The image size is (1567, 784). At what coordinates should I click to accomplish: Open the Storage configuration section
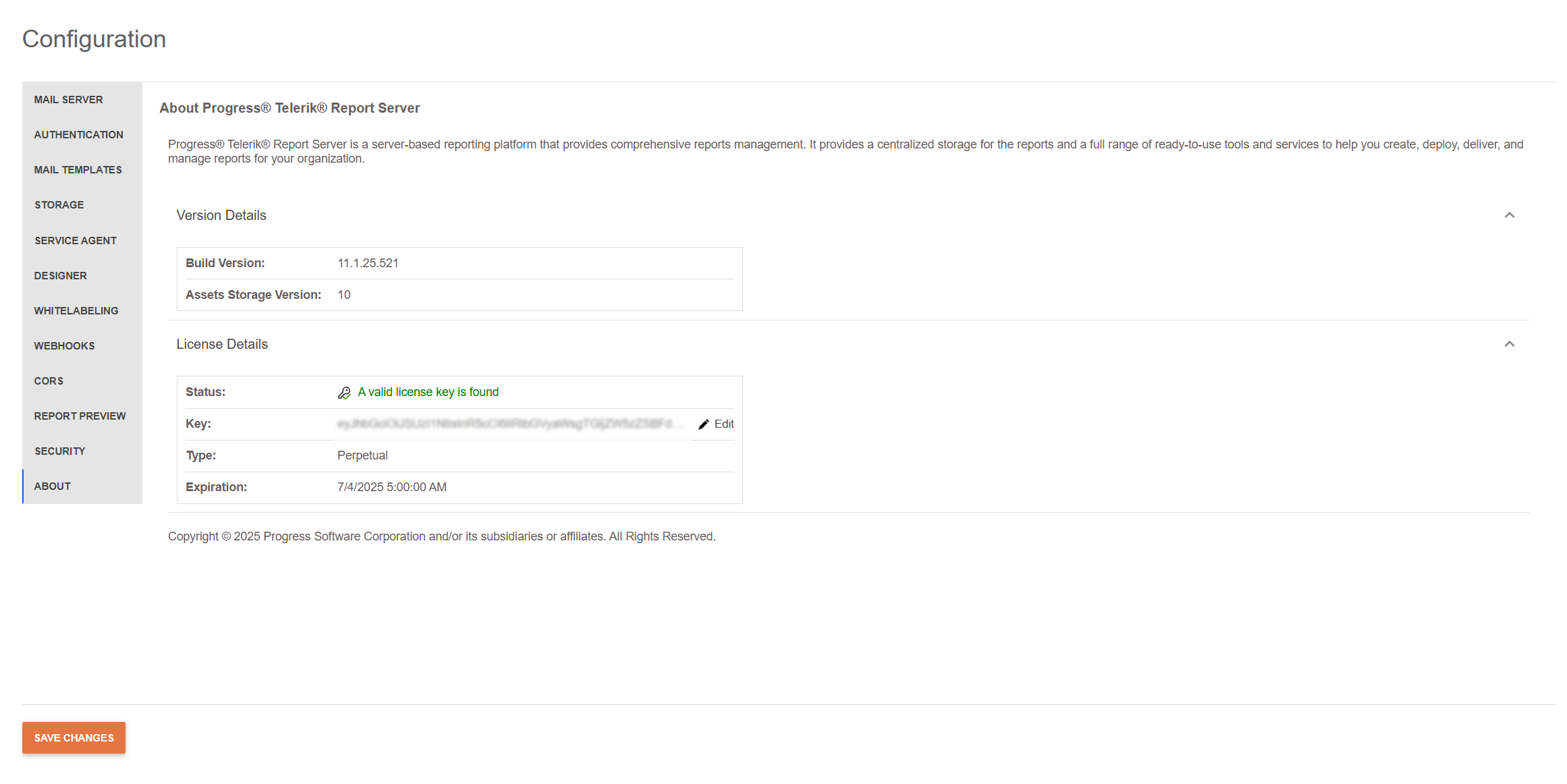click(x=59, y=204)
